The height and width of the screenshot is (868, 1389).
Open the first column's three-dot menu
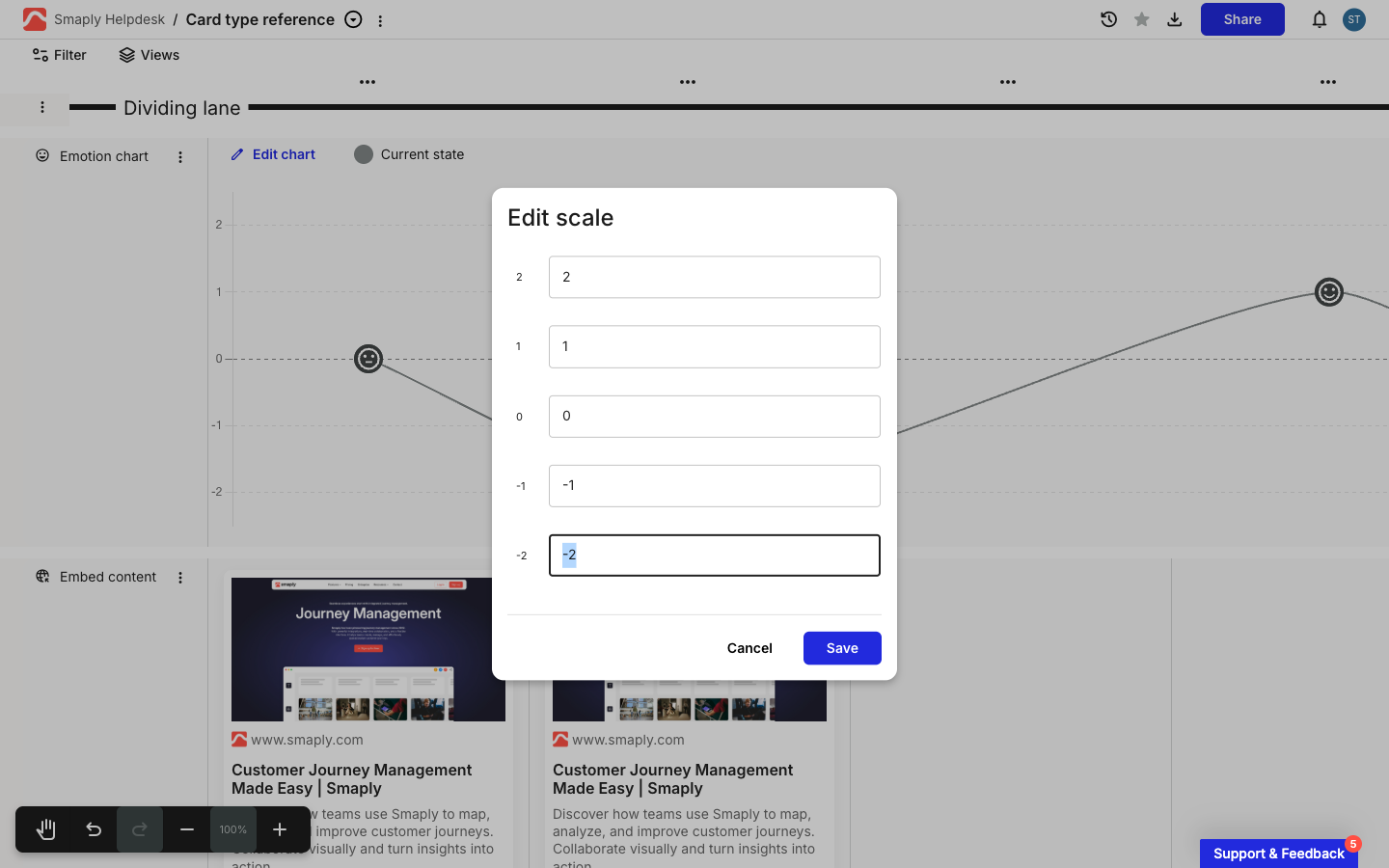(x=368, y=82)
